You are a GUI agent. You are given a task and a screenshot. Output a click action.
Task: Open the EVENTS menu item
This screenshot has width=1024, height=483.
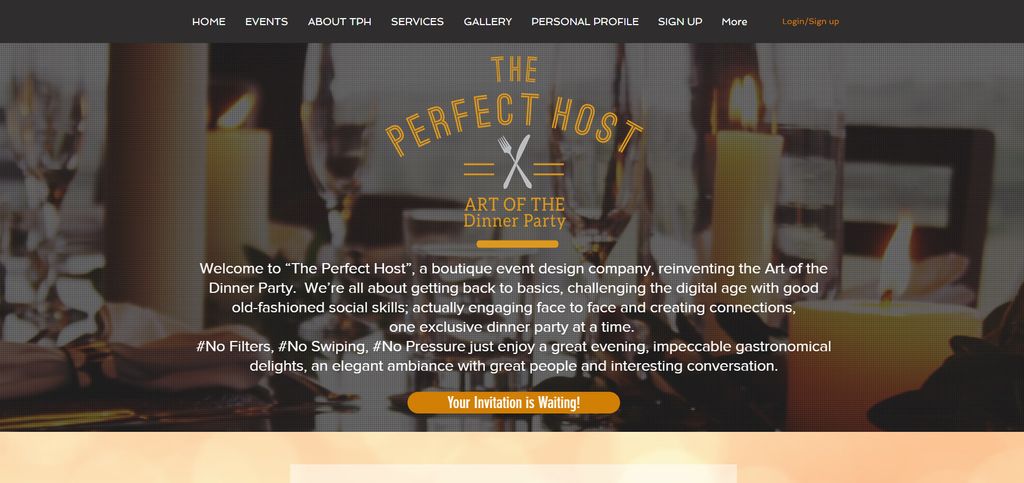coord(266,22)
